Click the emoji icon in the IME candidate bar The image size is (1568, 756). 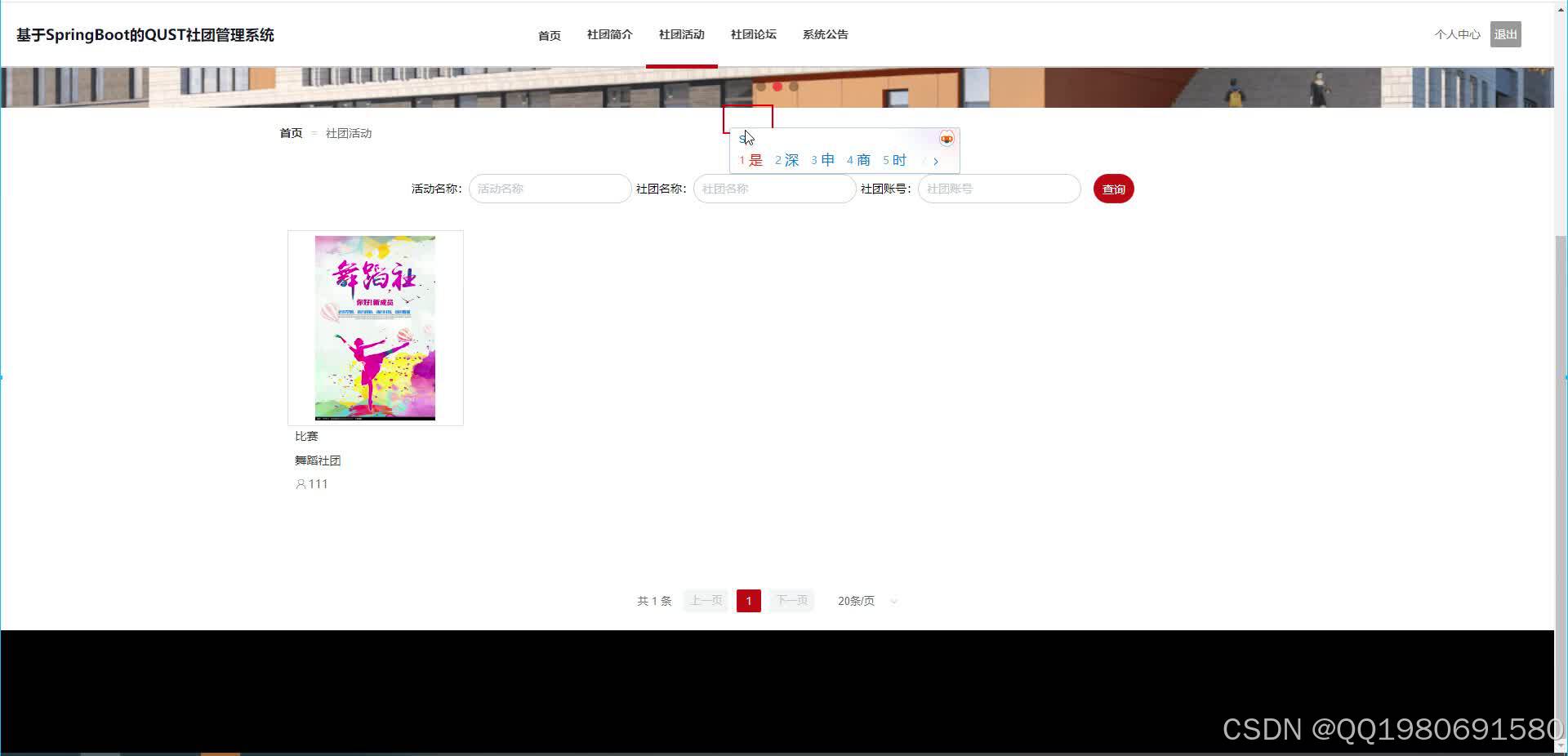click(x=946, y=138)
